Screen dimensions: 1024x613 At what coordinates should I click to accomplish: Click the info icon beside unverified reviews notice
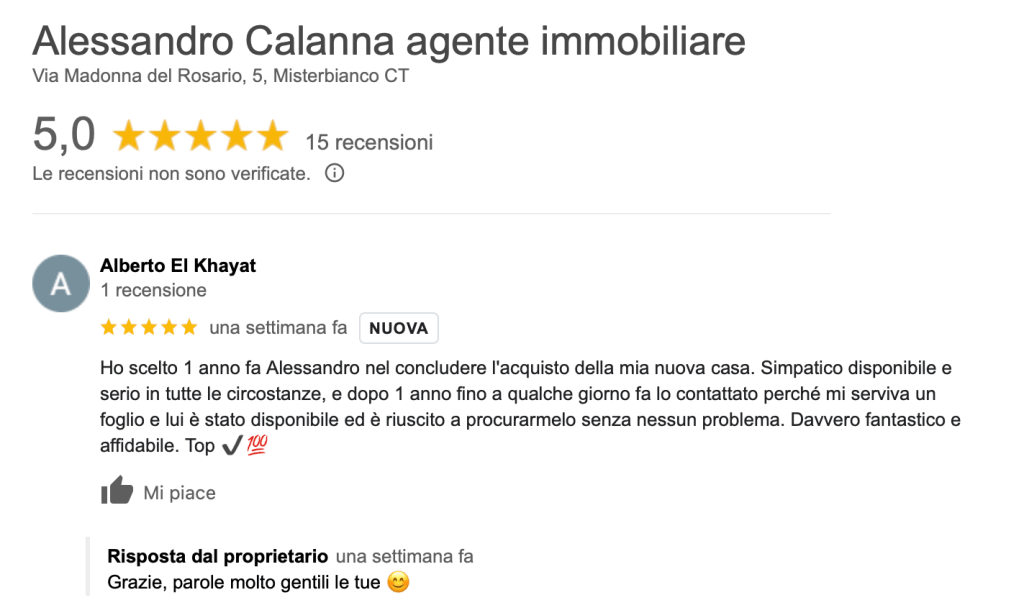click(335, 174)
